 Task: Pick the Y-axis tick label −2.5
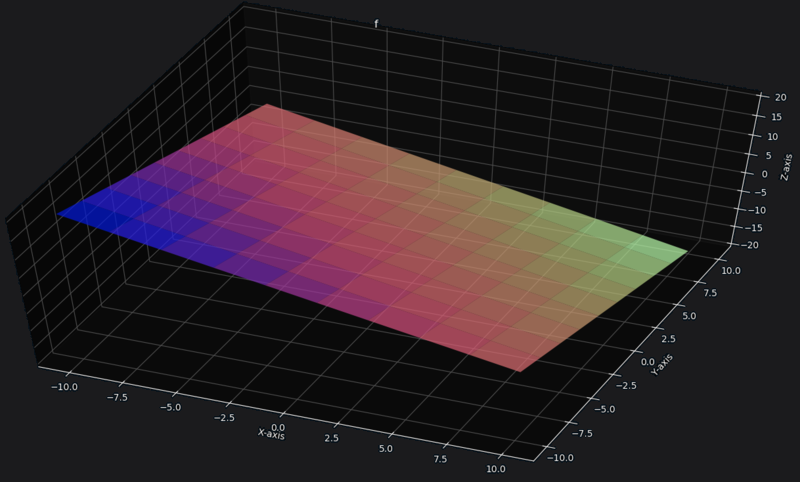[626, 386]
